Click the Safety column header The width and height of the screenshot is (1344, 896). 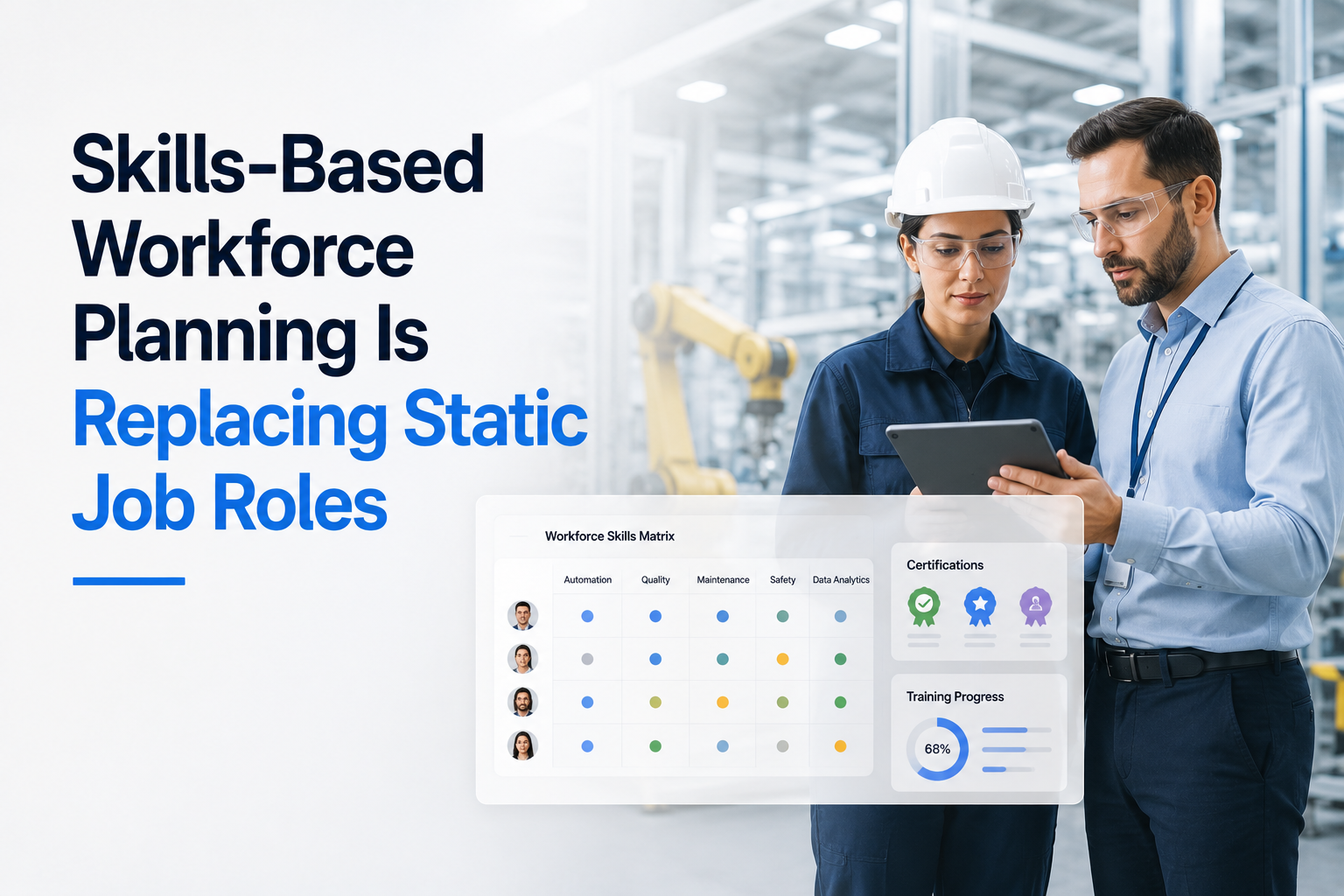pos(782,579)
